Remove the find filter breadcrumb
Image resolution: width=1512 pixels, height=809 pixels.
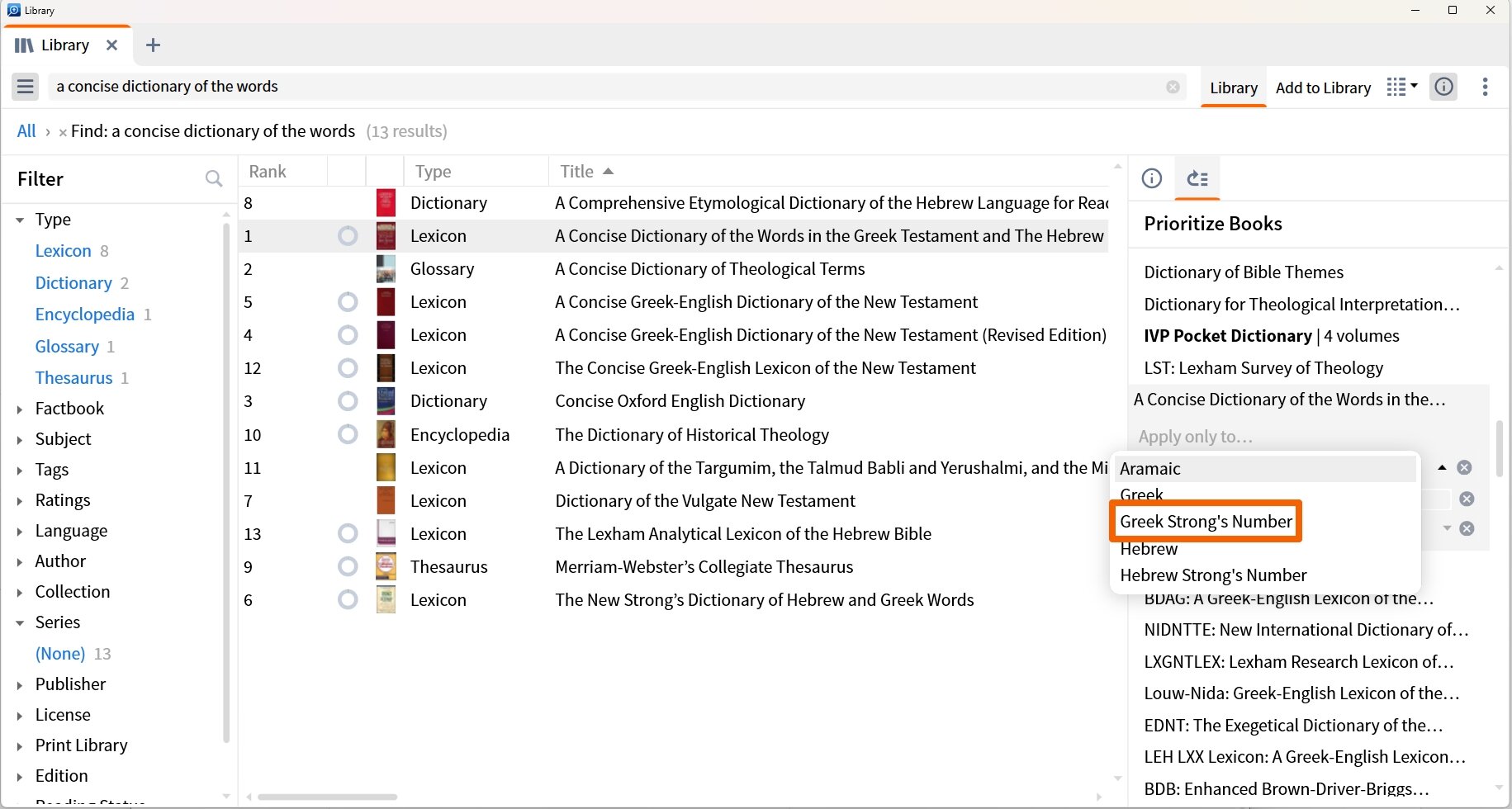click(x=63, y=132)
